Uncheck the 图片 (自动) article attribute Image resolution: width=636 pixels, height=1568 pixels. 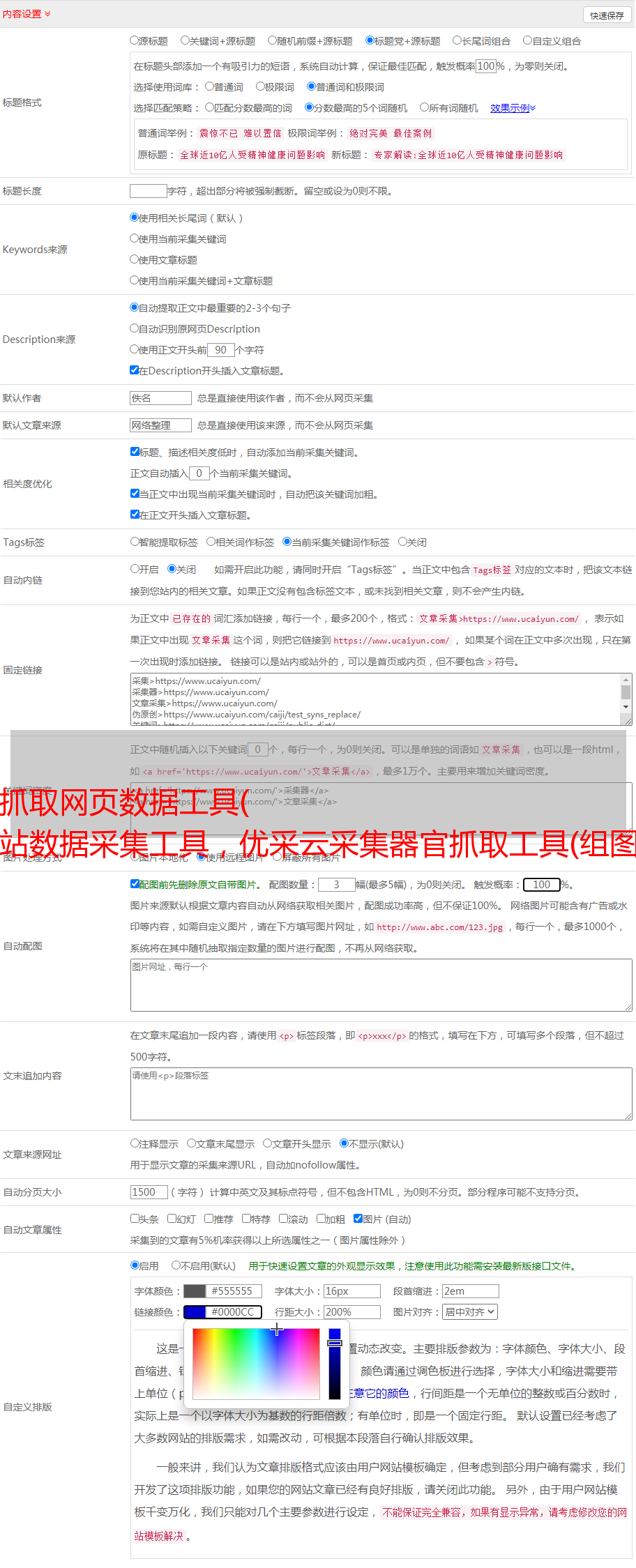pos(358,1219)
